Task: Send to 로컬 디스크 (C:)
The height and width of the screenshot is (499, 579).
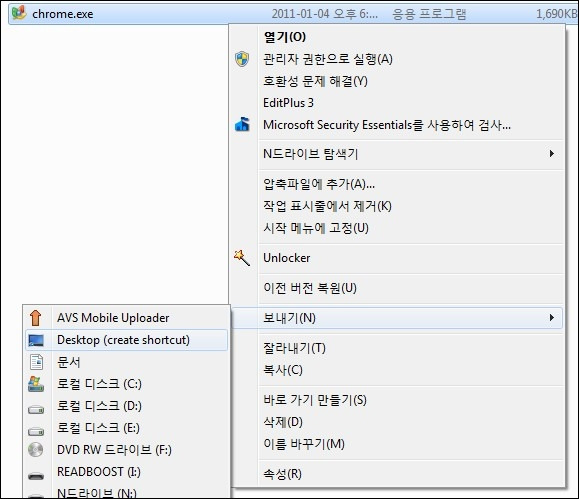Action: pyautogui.click(x=126, y=384)
